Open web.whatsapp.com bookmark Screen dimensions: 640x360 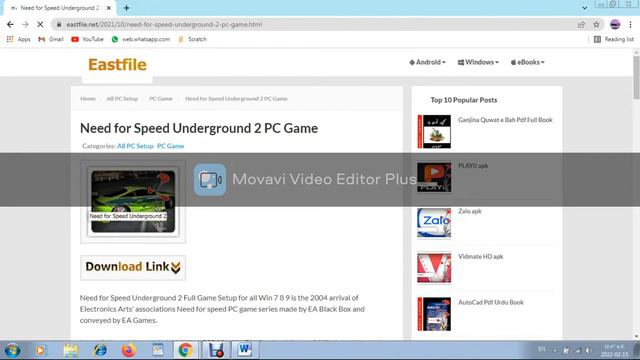coord(141,39)
